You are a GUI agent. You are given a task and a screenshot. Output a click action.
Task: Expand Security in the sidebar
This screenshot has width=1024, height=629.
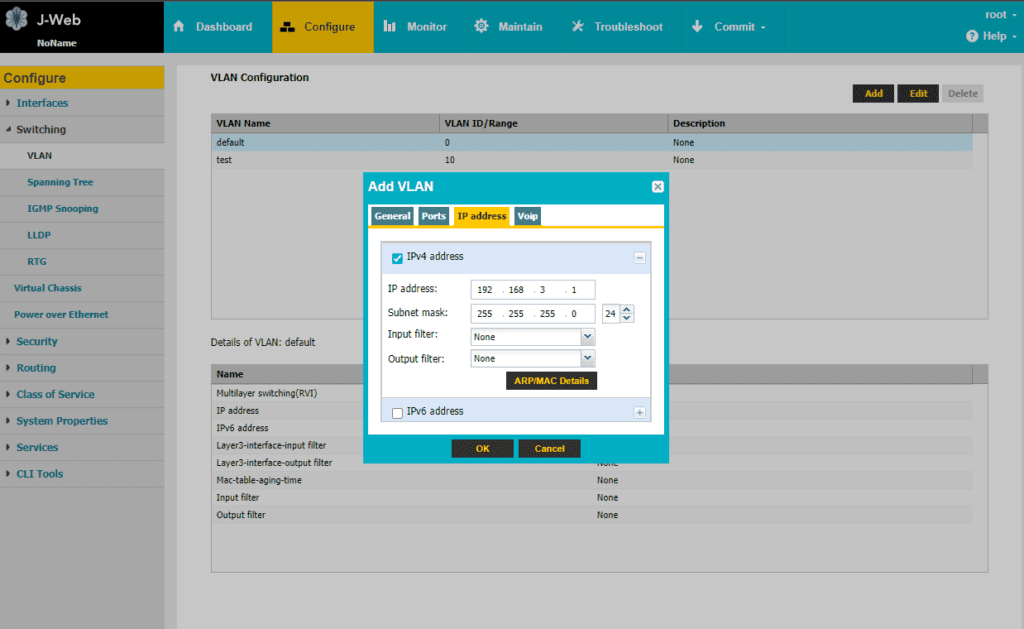(37, 342)
